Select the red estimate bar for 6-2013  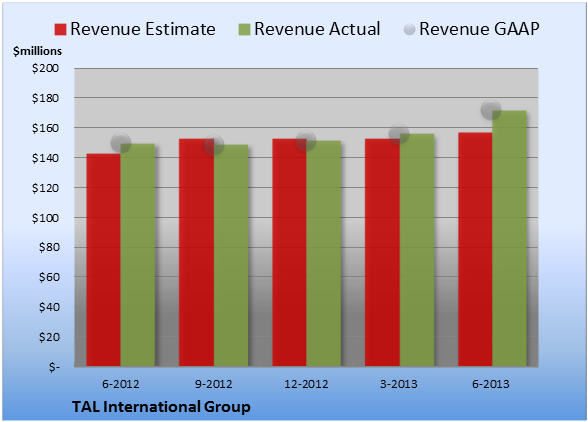pyautogui.click(x=475, y=249)
